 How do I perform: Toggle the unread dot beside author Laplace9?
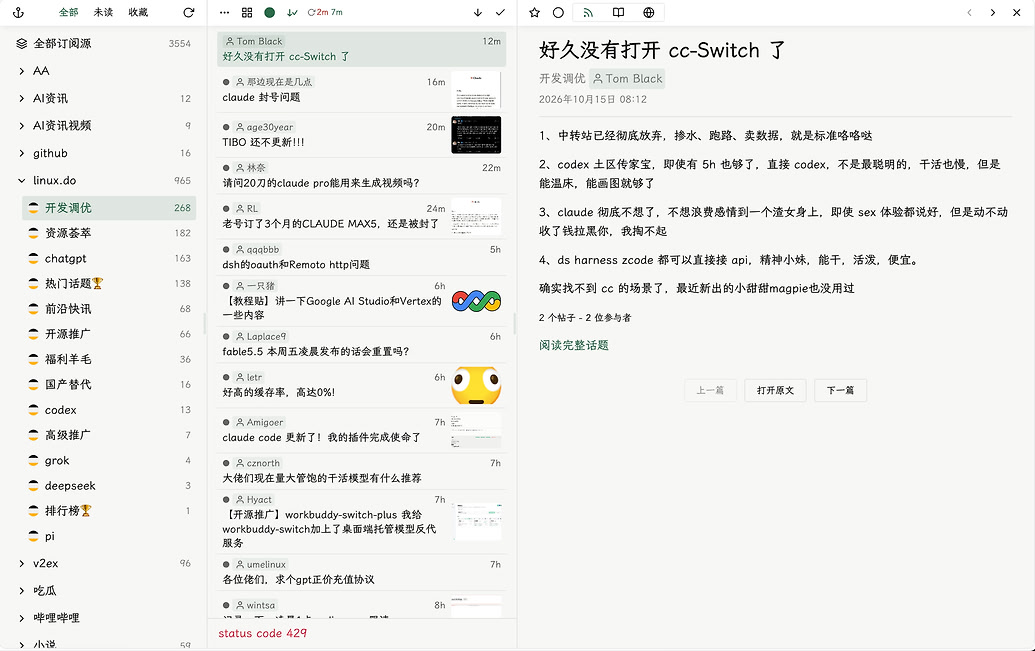(x=226, y=337)
